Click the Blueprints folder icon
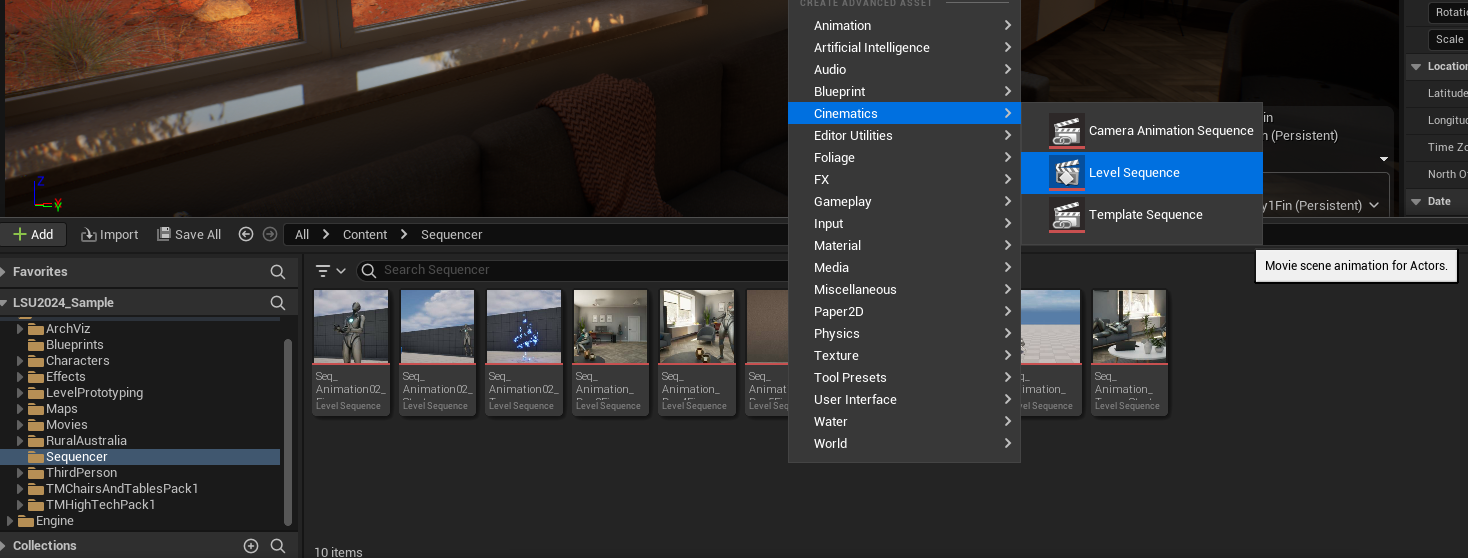1468x558 pixels. pos(36,345)
